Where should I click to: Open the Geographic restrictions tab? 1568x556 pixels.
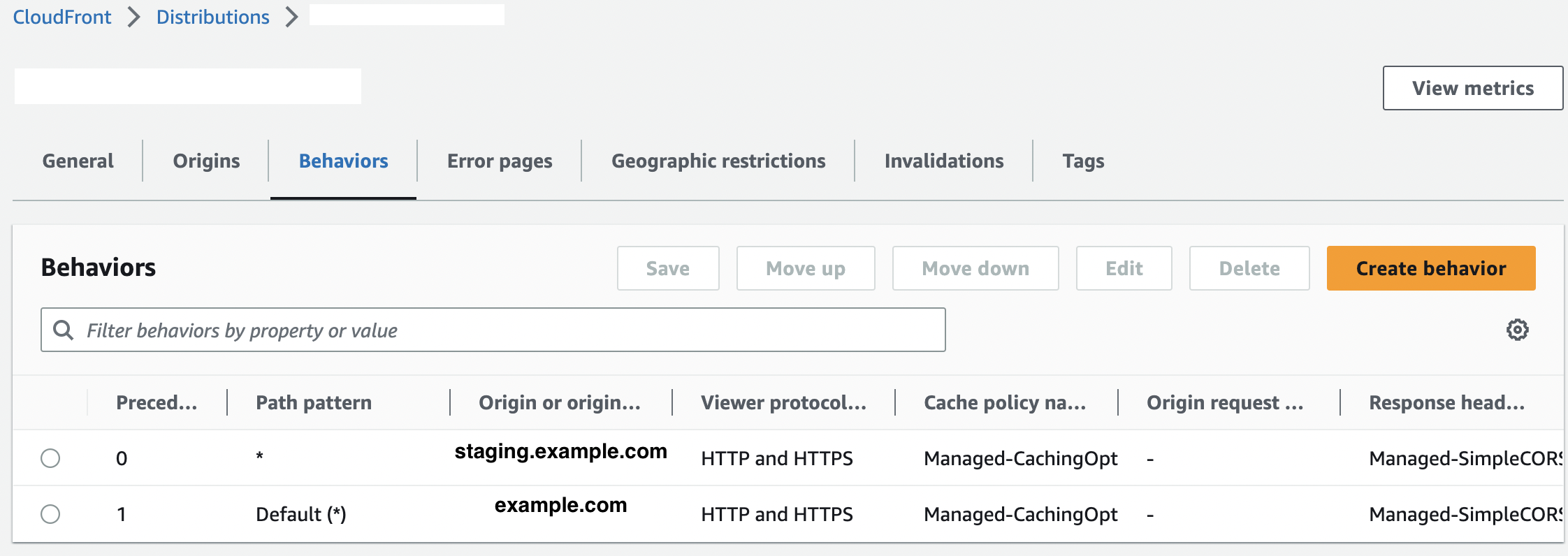click(x=718, y=161)
